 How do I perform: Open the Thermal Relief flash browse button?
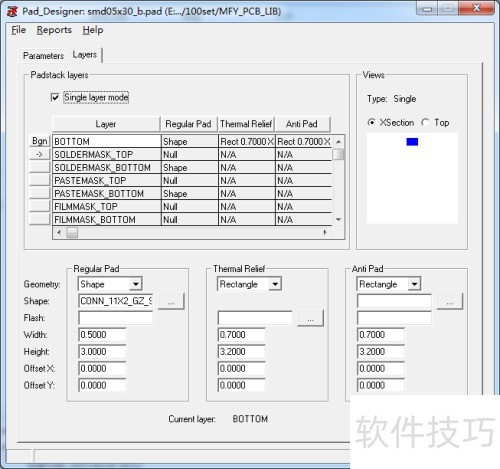(x=310, y=318)
